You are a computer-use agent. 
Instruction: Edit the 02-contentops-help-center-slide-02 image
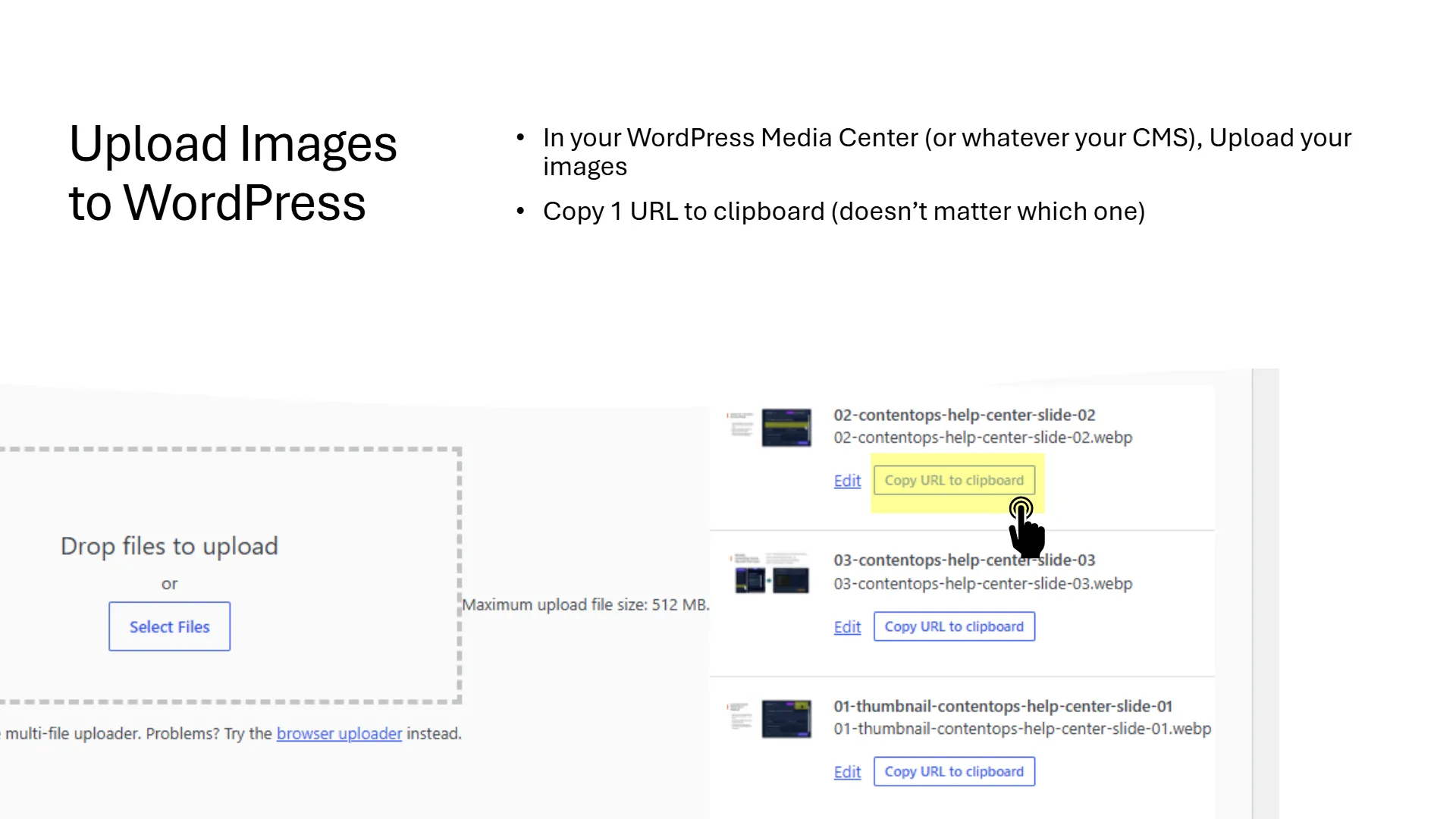click(x=847, y=481)
